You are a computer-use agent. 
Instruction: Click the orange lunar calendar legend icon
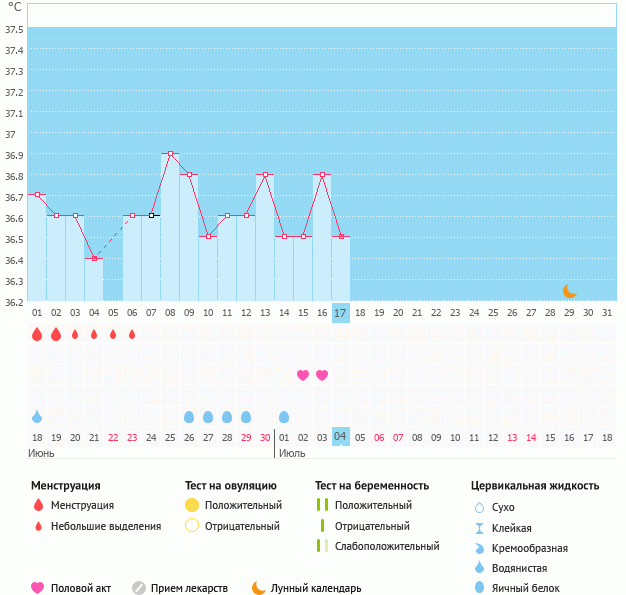click(259, 588)
